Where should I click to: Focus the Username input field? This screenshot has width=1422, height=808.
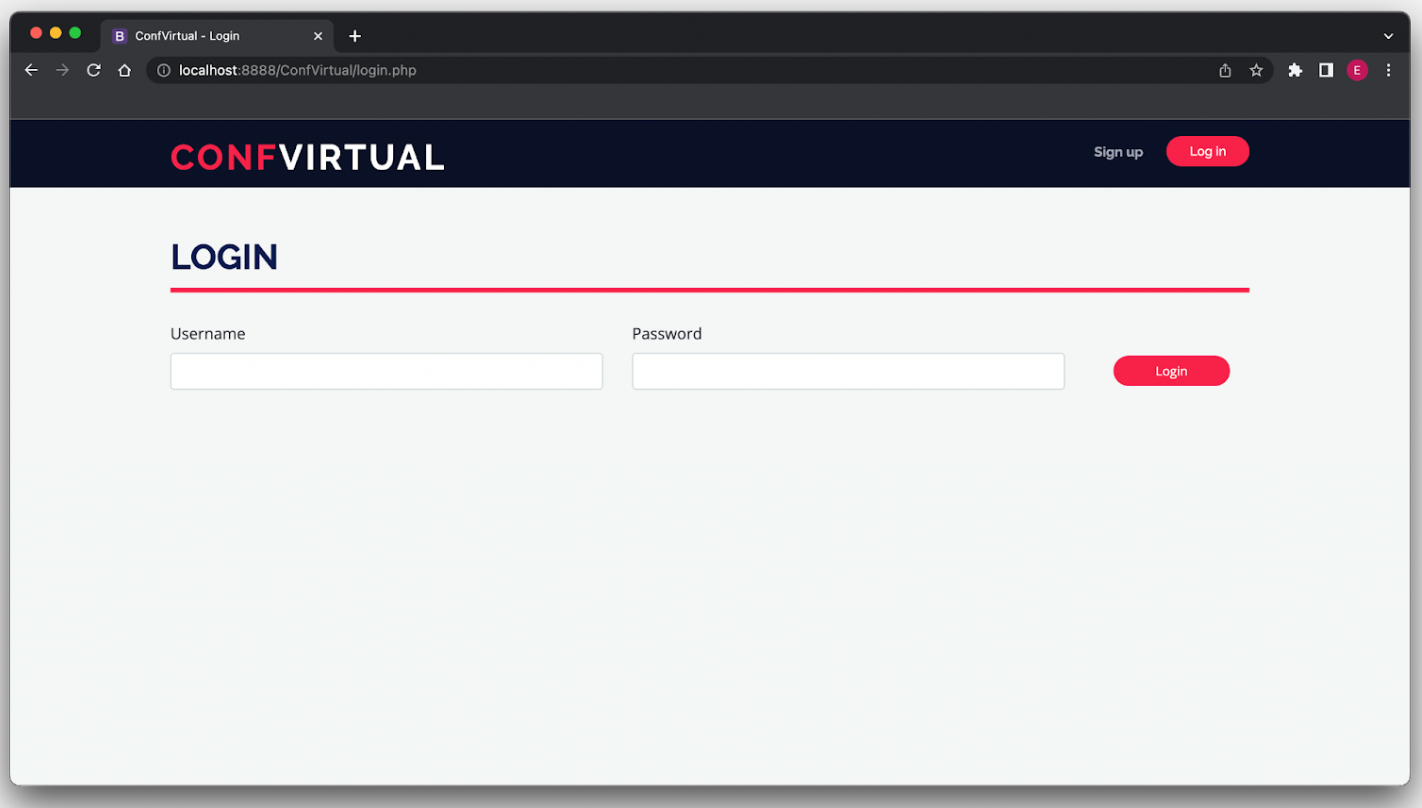coord(386,371)
